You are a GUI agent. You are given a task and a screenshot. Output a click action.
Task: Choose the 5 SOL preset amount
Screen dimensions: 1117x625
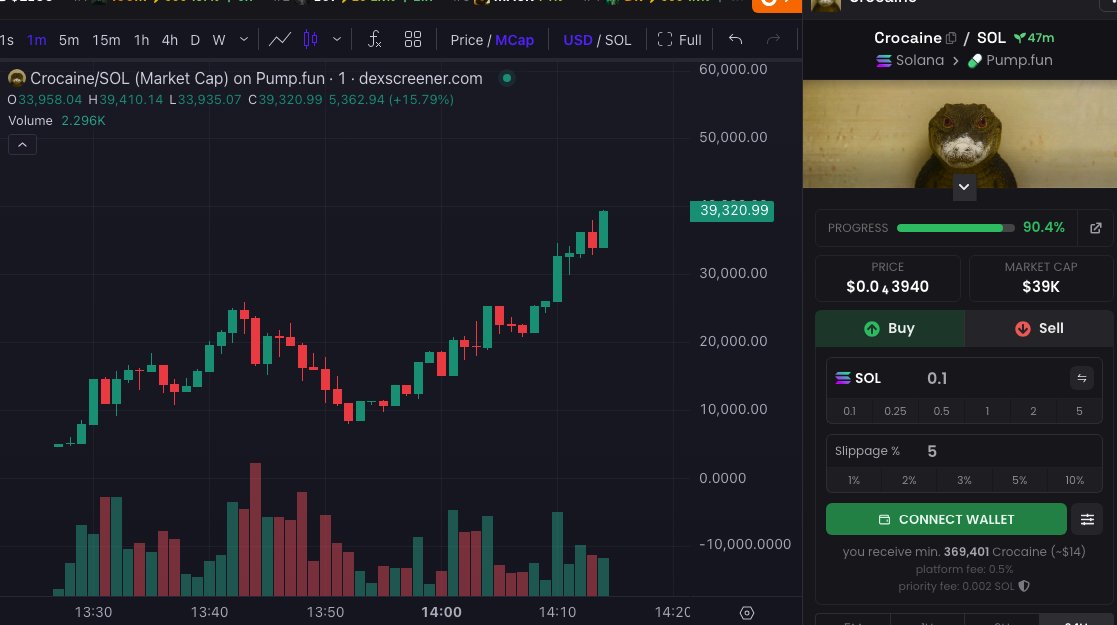(x=1079, y=411)
